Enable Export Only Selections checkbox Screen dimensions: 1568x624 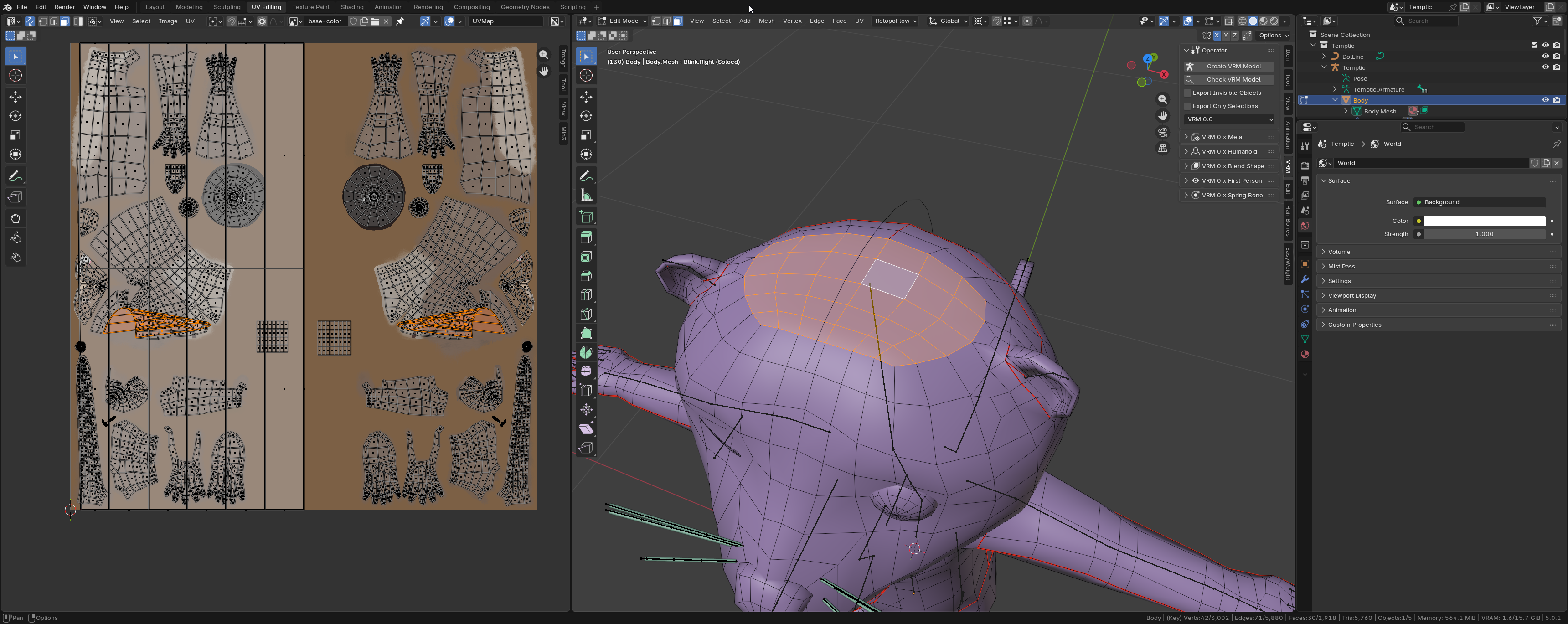[x=1187, y=106]
